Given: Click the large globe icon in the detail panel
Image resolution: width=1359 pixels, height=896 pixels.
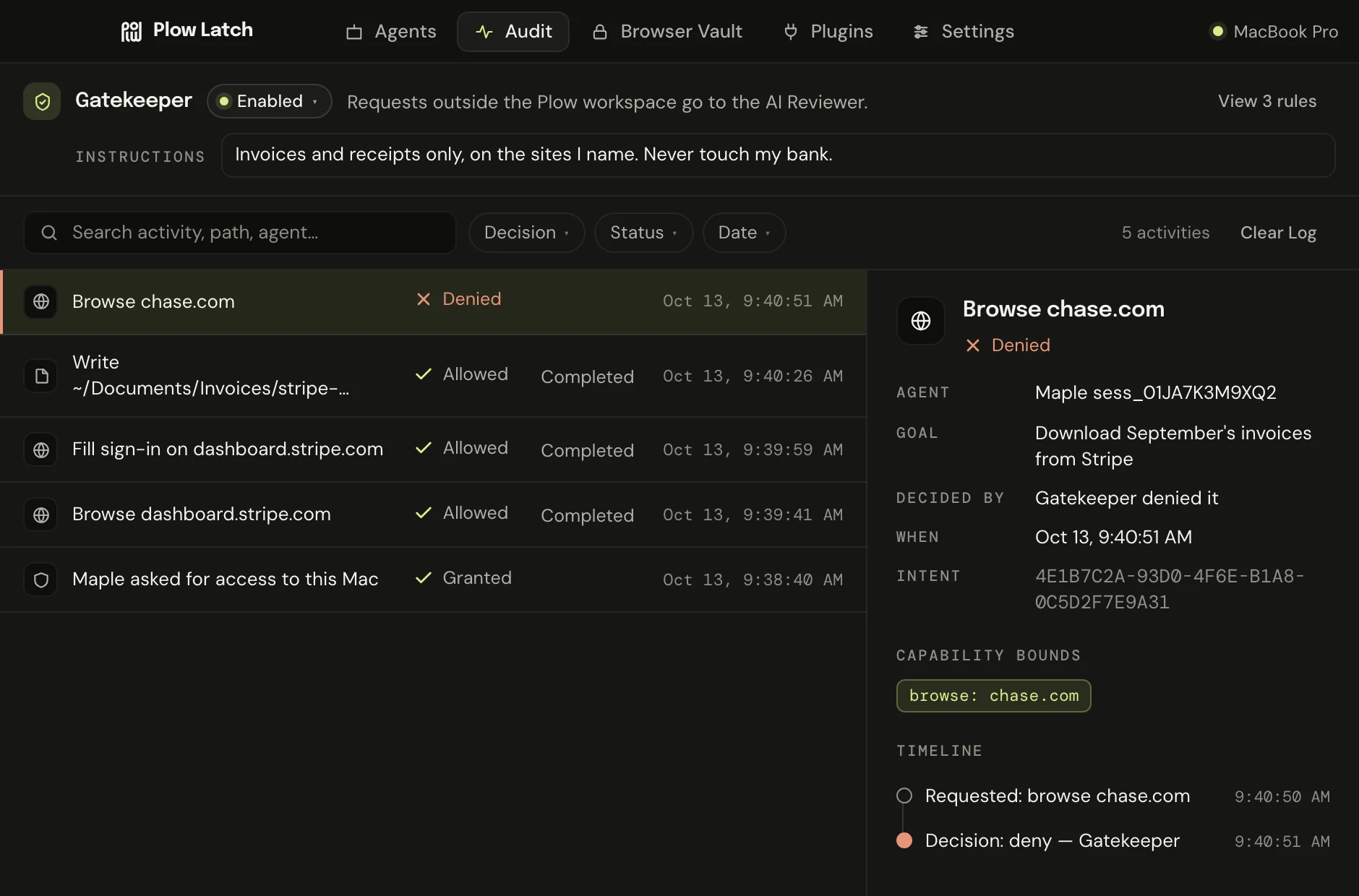Looking at the screenshot, I should click(921, 321).
